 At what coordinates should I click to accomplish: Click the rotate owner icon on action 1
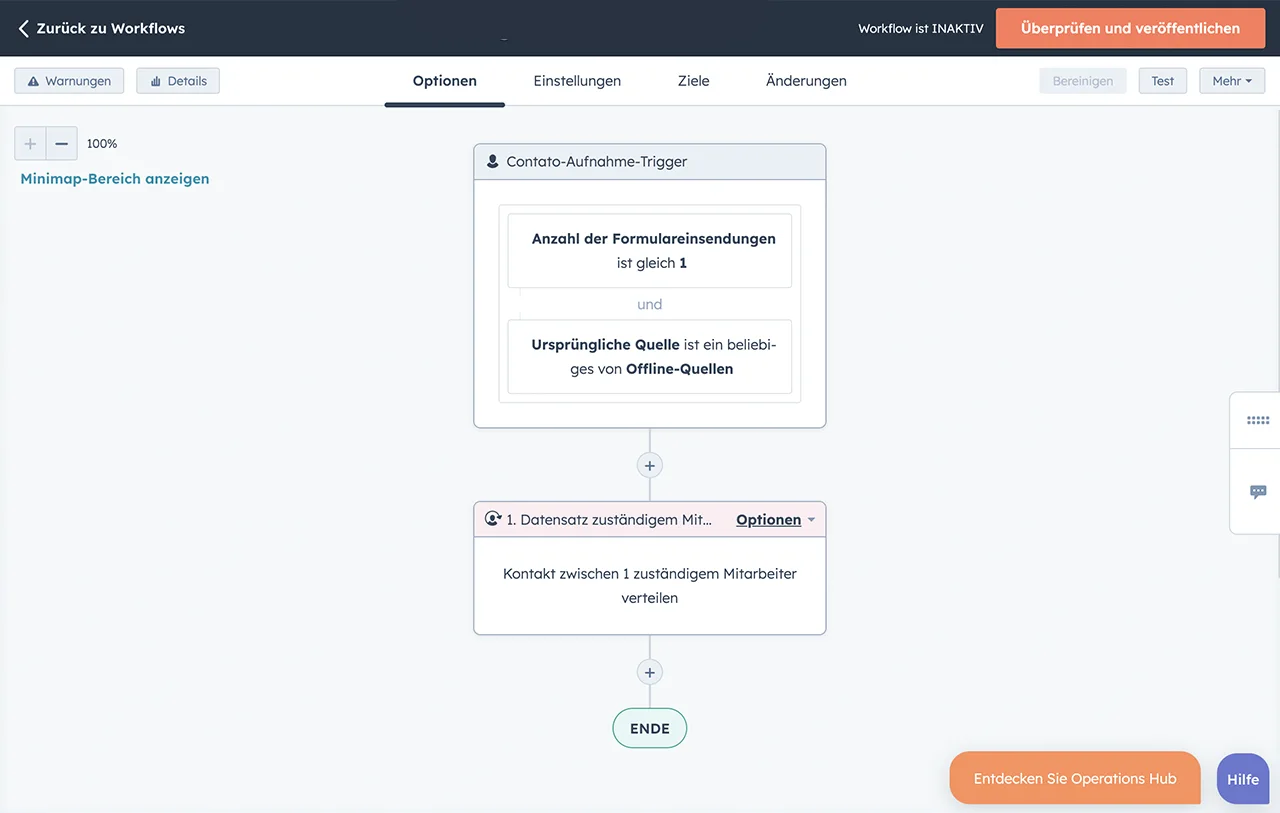[x=492, y=519]
